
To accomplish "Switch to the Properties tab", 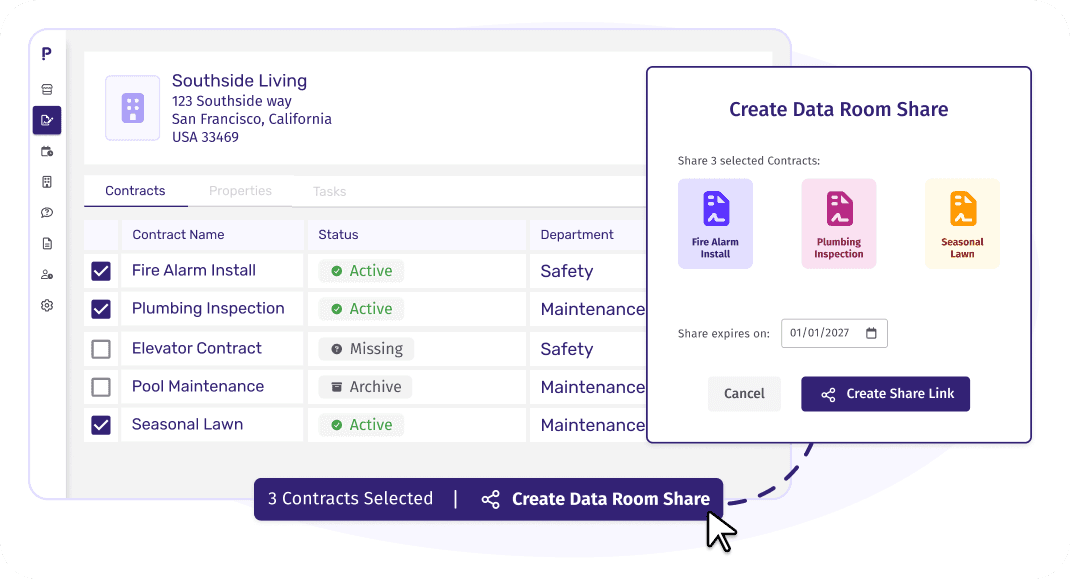I will point(240,191).
